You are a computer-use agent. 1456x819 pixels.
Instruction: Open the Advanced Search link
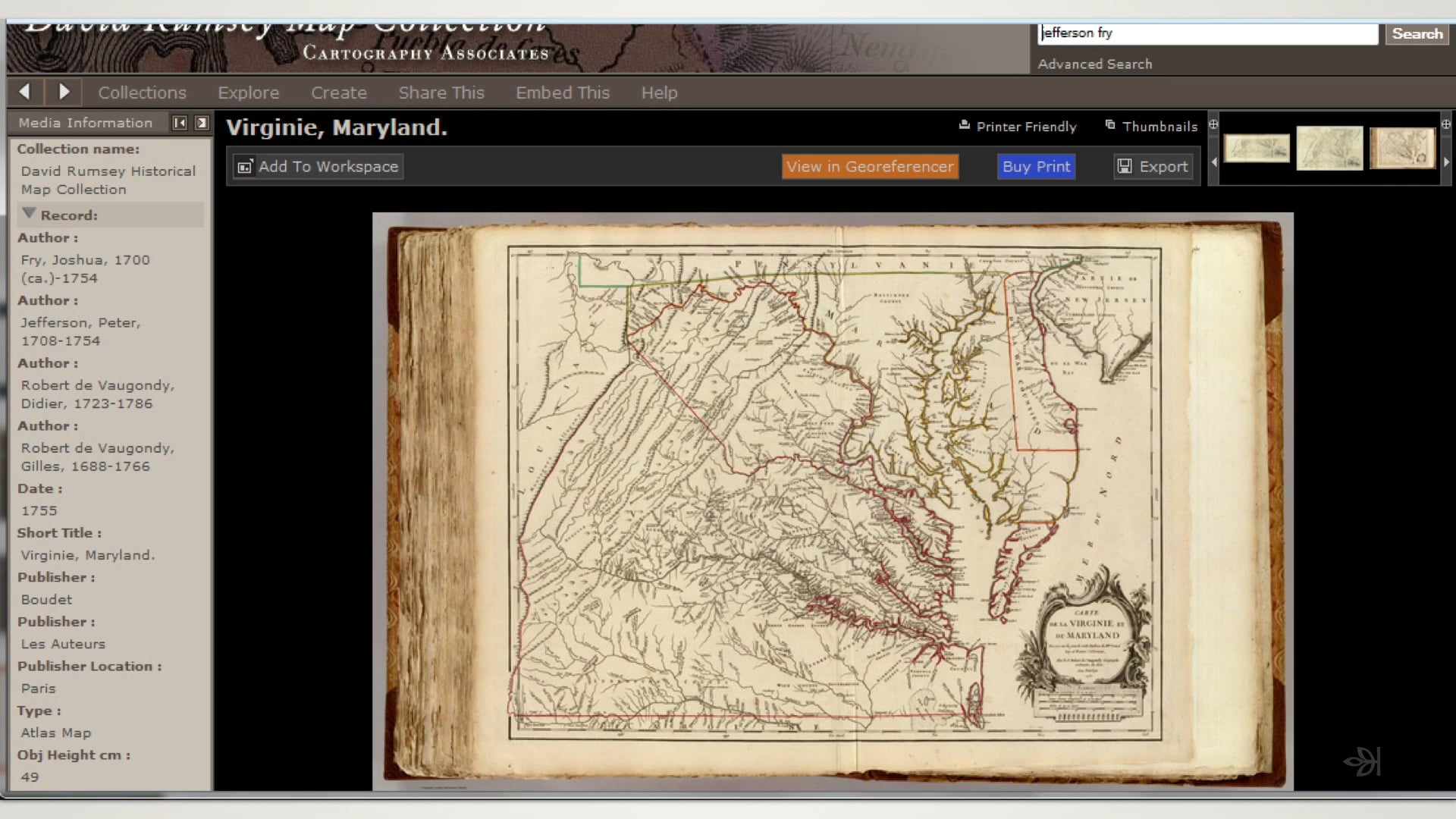pyautogui.click(x=1094, y=64)
